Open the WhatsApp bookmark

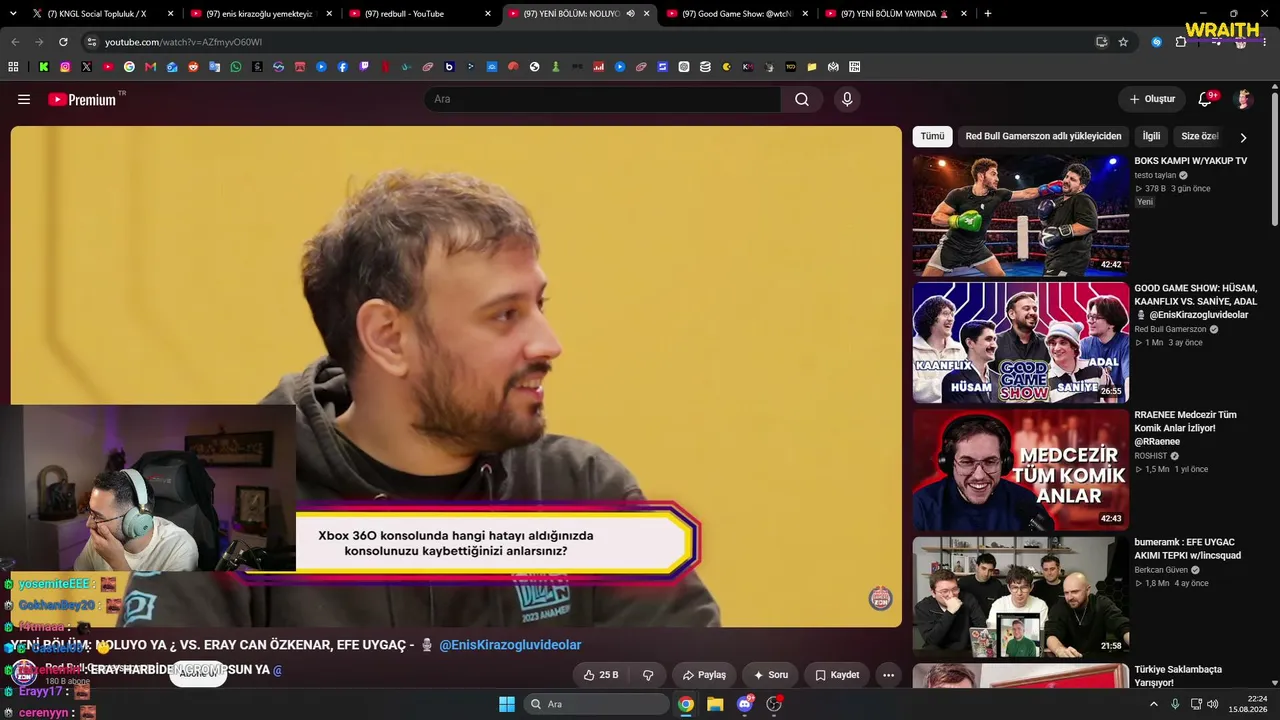pos(236,67)
